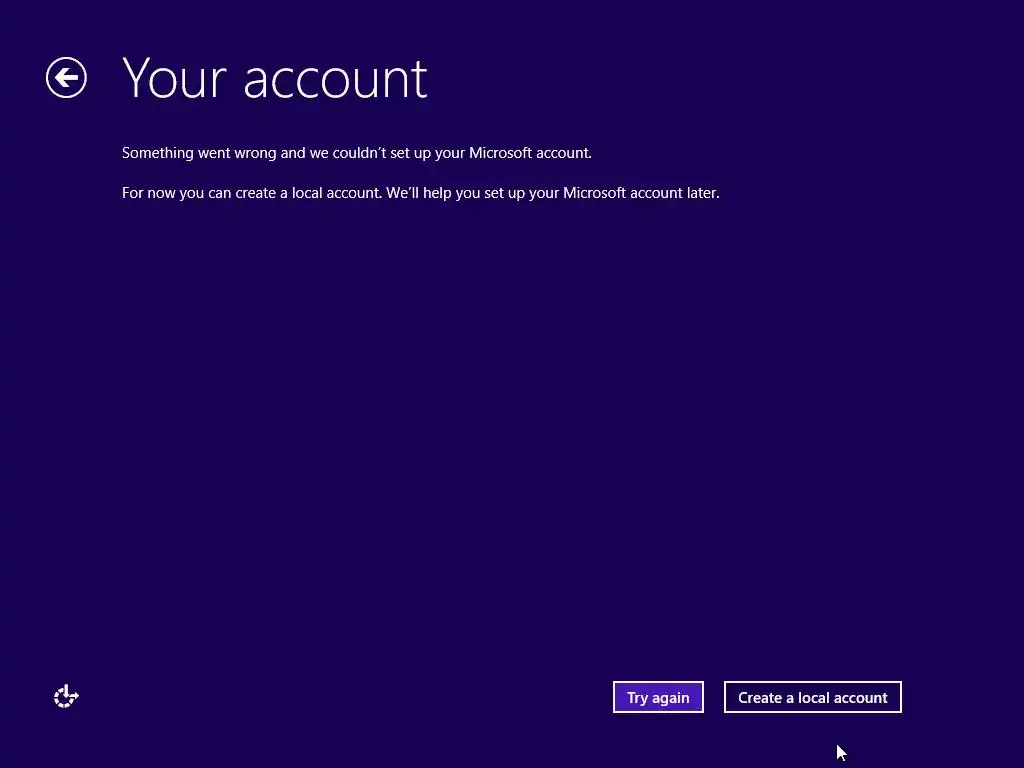
Task: Choose Create a local account
Action: pos(812,697)
